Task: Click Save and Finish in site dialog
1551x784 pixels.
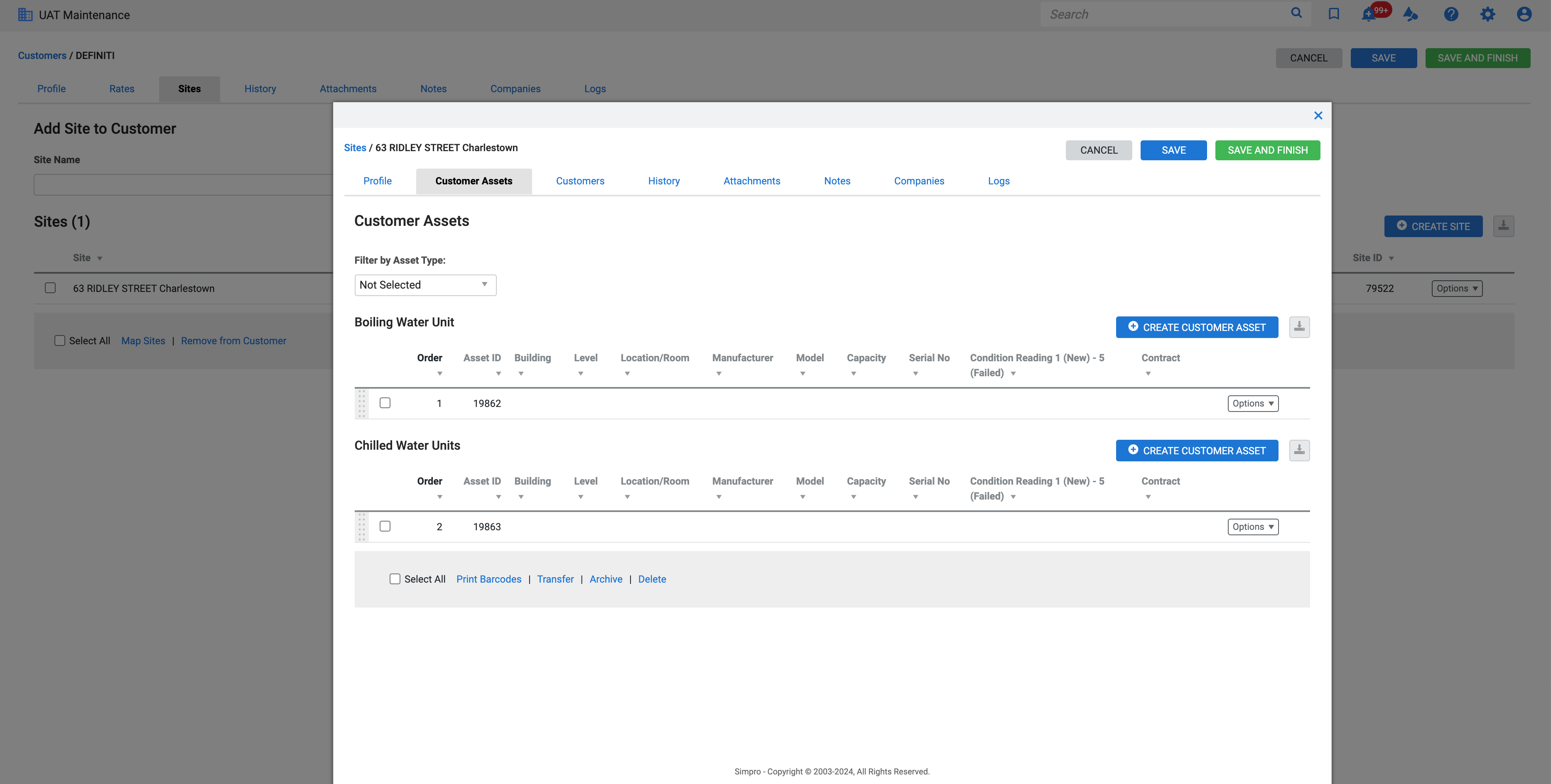Action: [x=1267, y=150]
